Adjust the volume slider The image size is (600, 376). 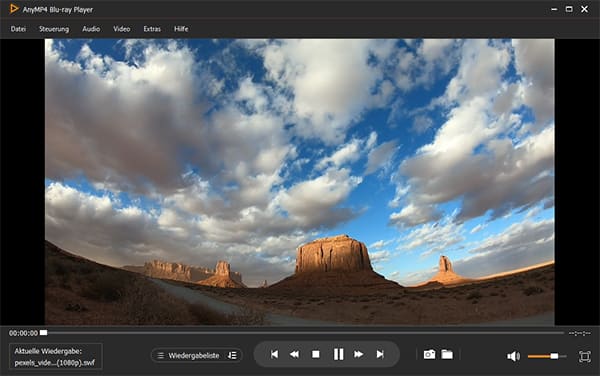click(x=547, y=356)
